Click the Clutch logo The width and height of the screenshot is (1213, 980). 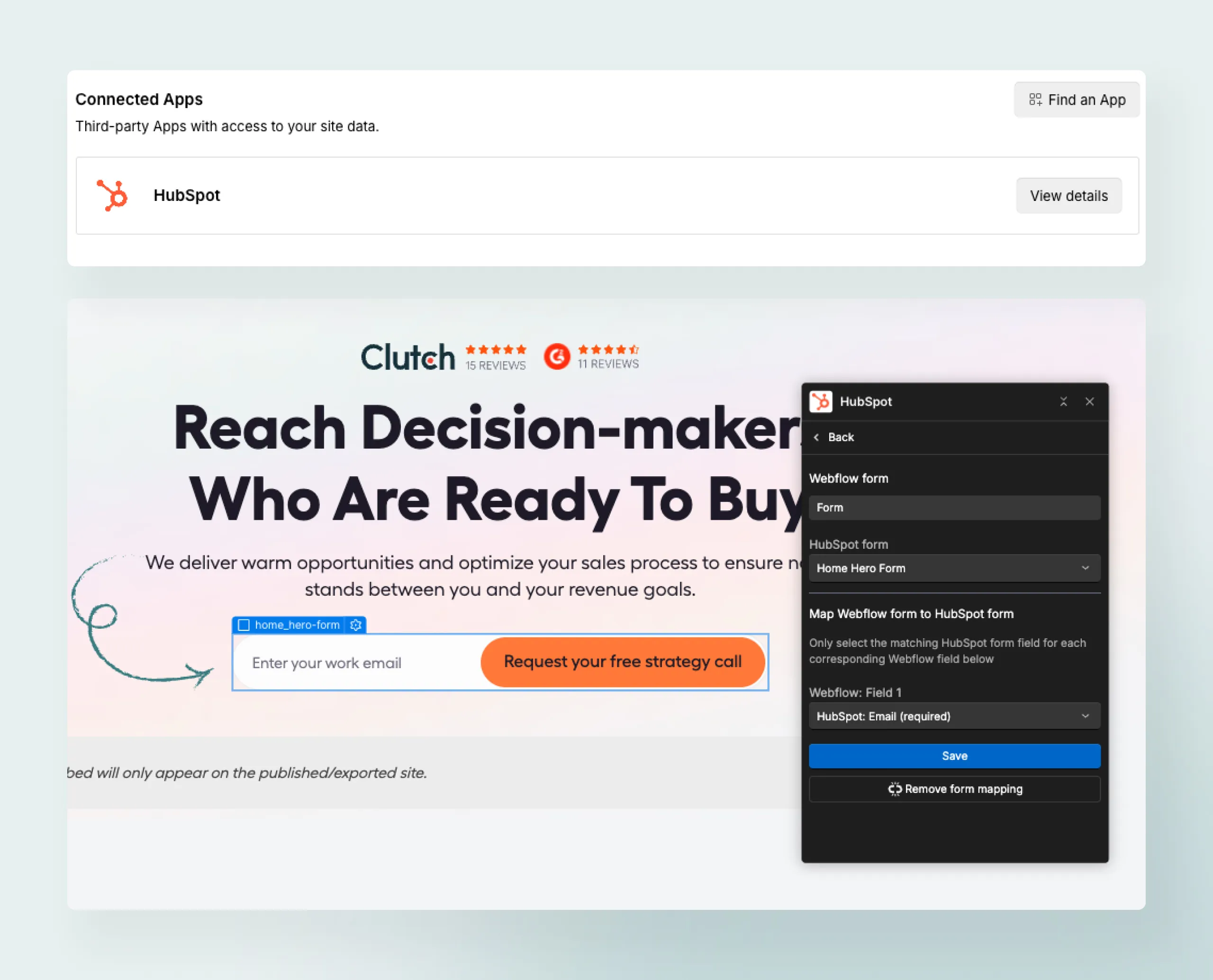pos(407,357)
